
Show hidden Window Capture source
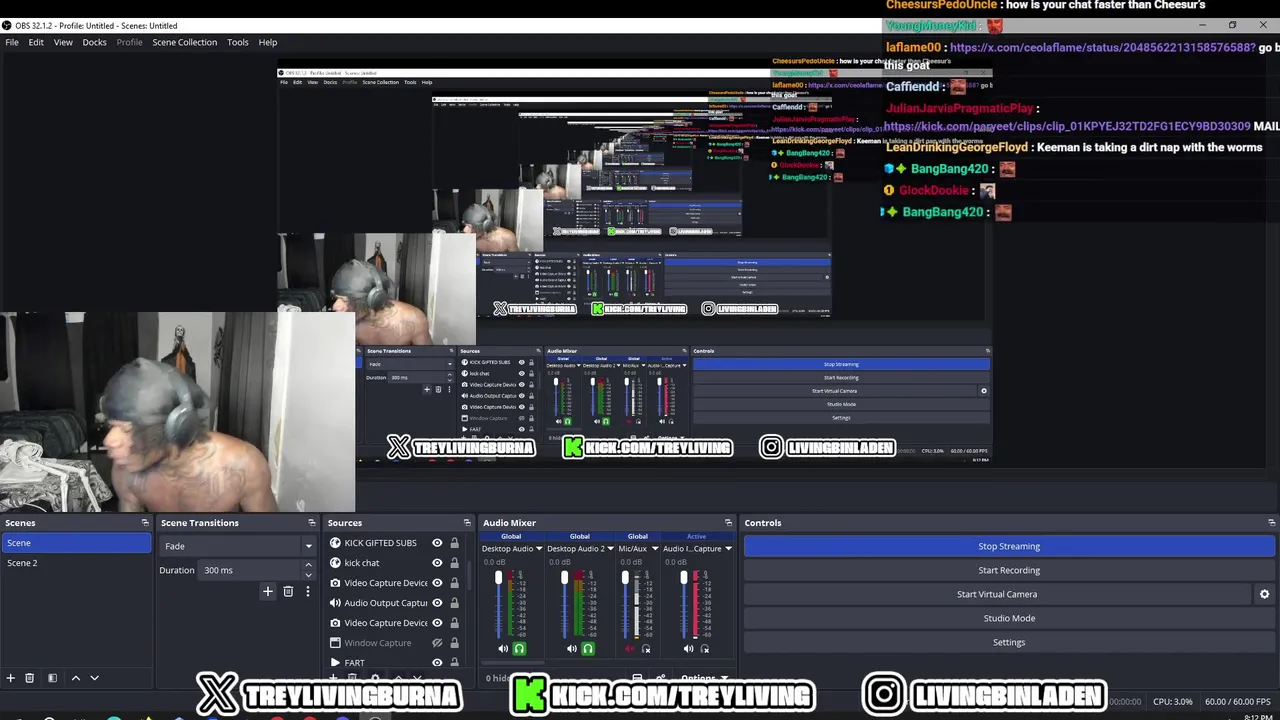[437, 643]
